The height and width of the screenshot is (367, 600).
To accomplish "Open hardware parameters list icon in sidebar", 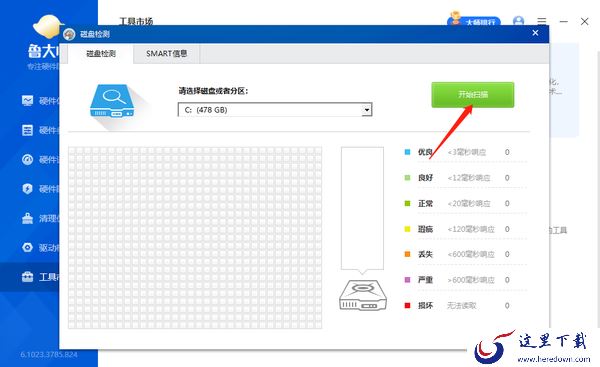I will [27, 130].
